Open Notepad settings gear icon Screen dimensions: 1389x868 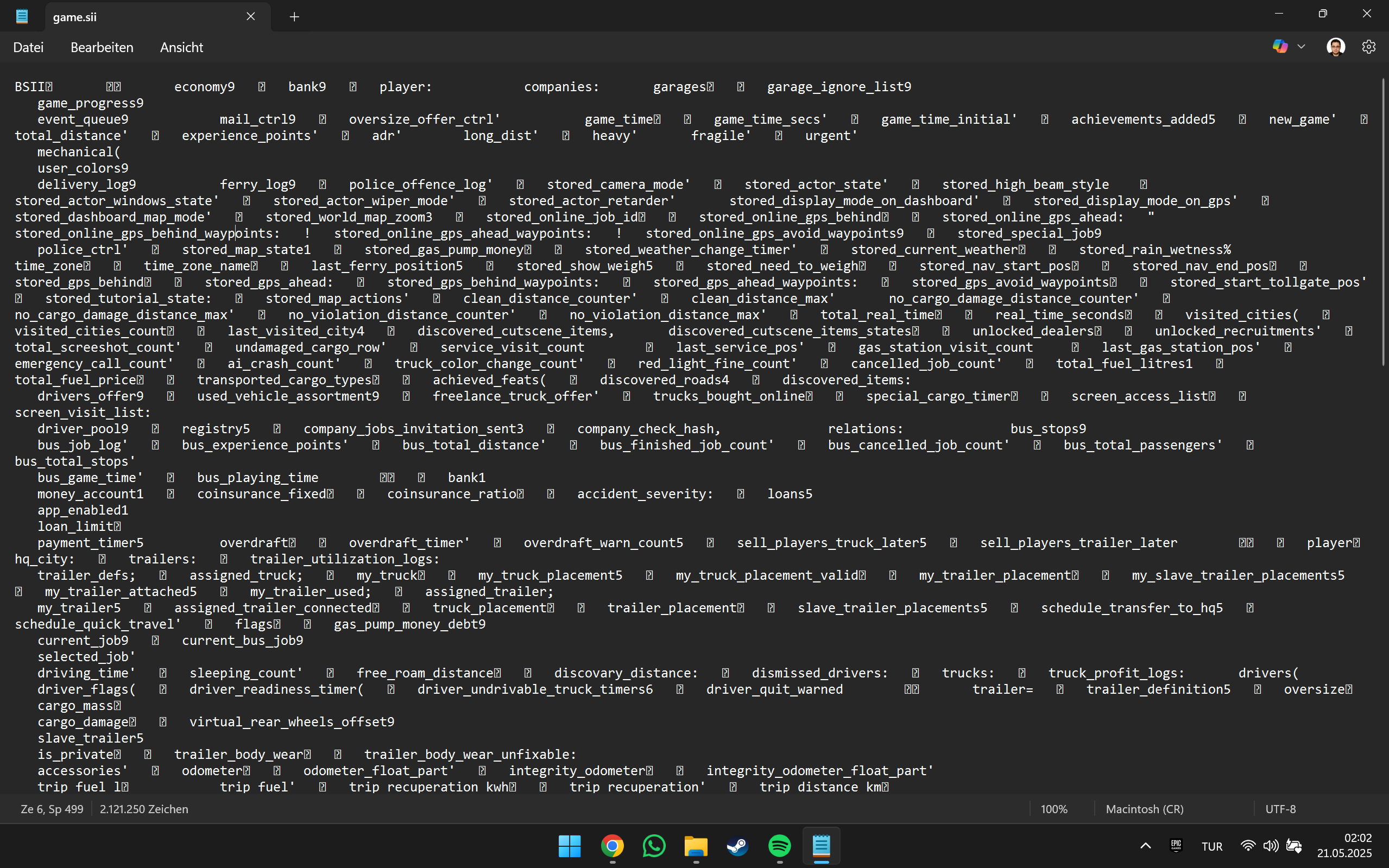[1368, 47]
